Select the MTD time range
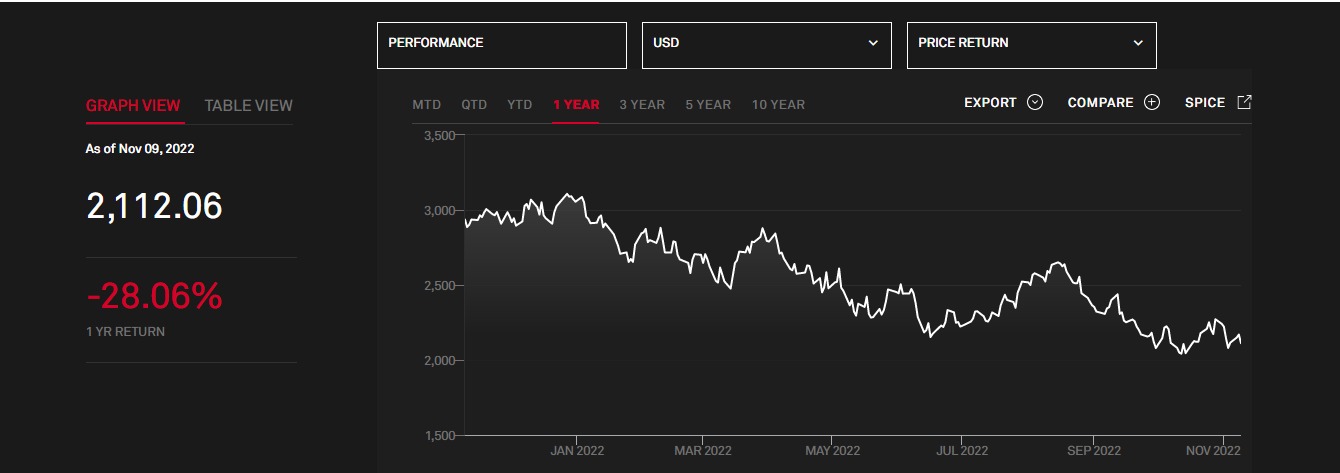The height and width of the screenshot is (473, 1340). pos(427,104)
